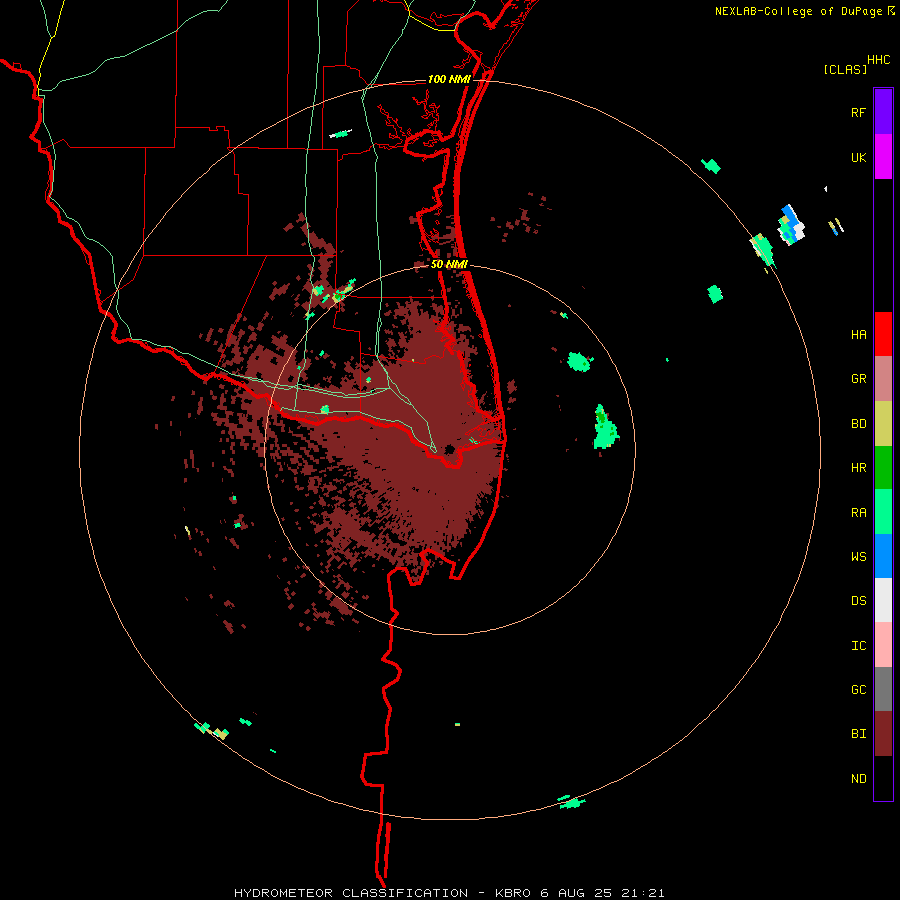Click the BD legend label
This screenshot has height=900, width=900.
pyautogui.click(x=858, y=424)
